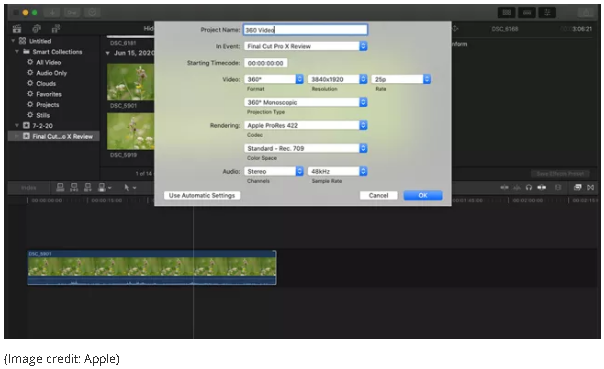Click the Project Name text field
Viewport: 604px width, 369px height.
(305, 30)
